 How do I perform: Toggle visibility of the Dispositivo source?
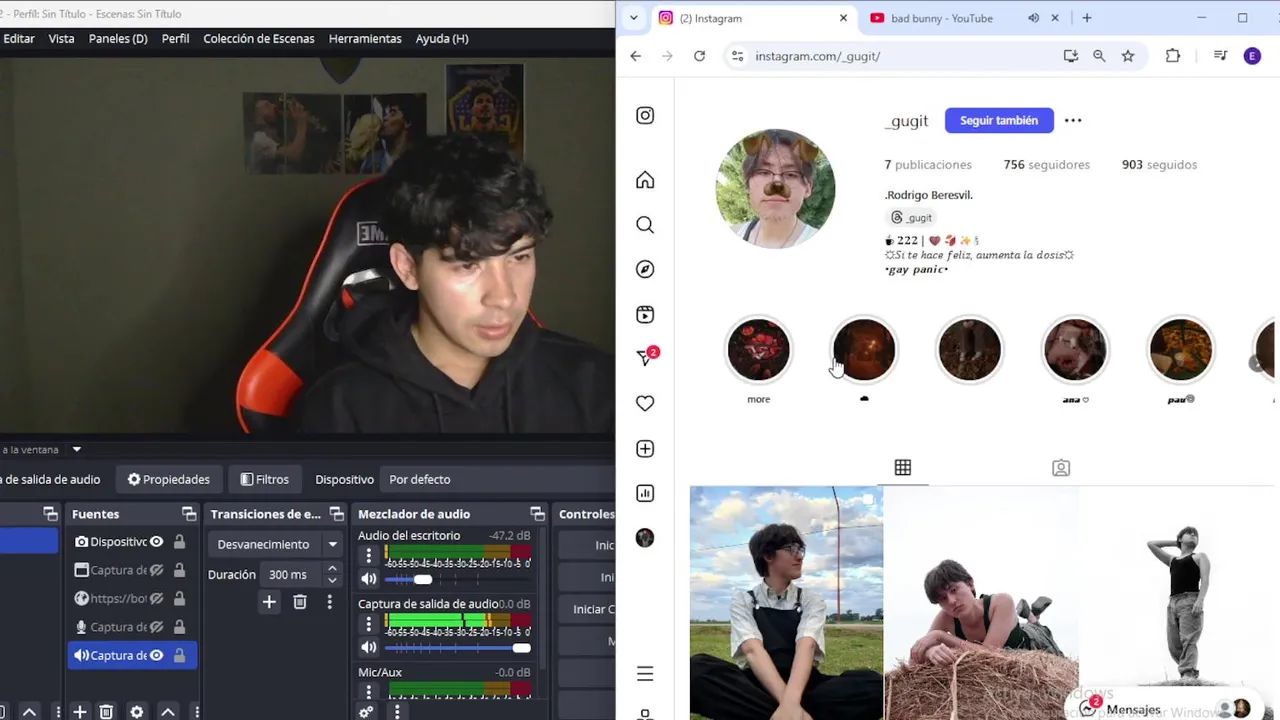[156, 542]
